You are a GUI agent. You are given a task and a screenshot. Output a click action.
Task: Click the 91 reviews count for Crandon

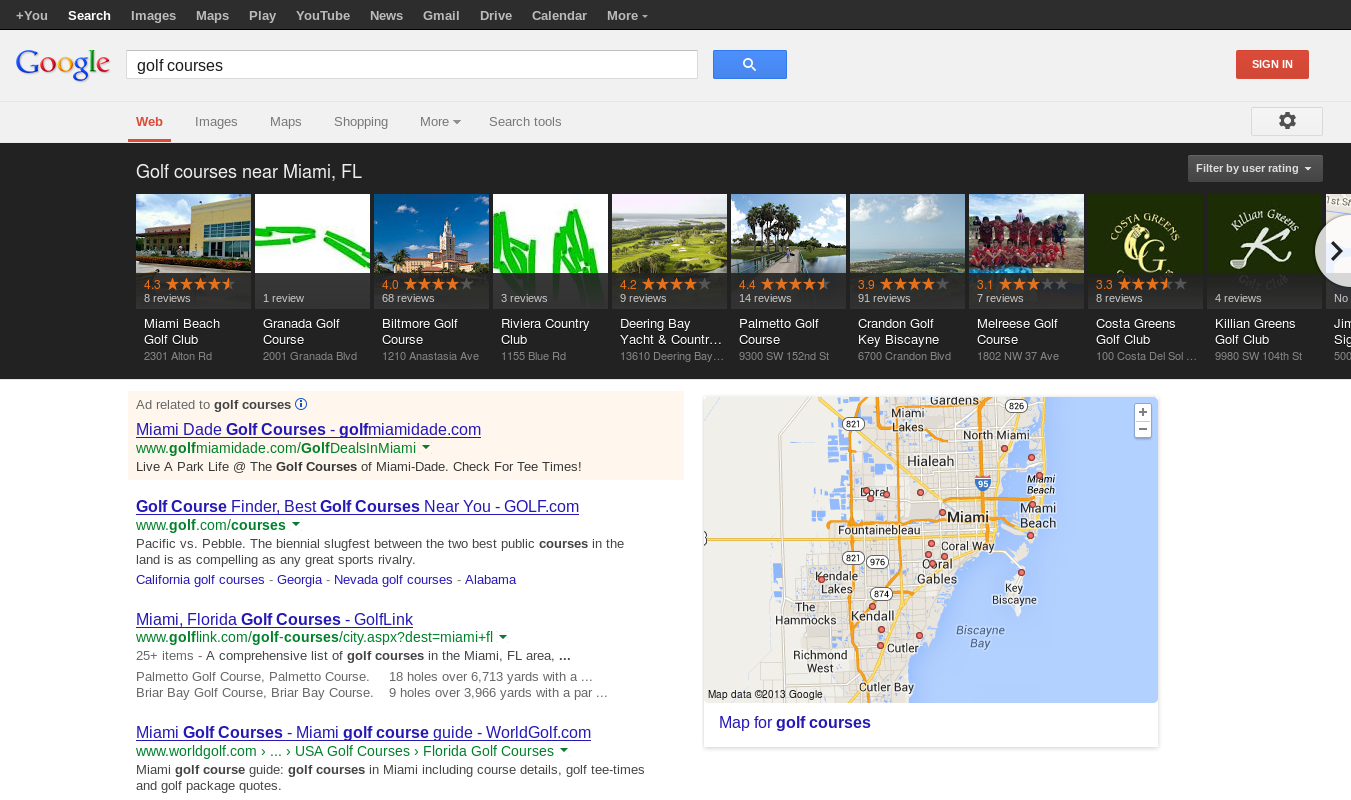(x=884, y=299)
